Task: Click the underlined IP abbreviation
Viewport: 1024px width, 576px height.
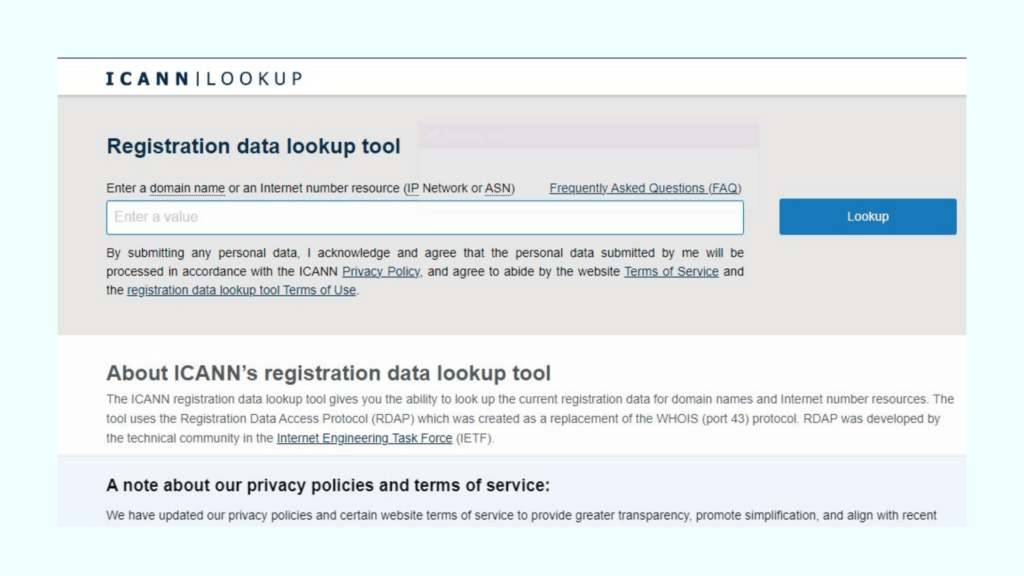Action: (x=413, y=188)
